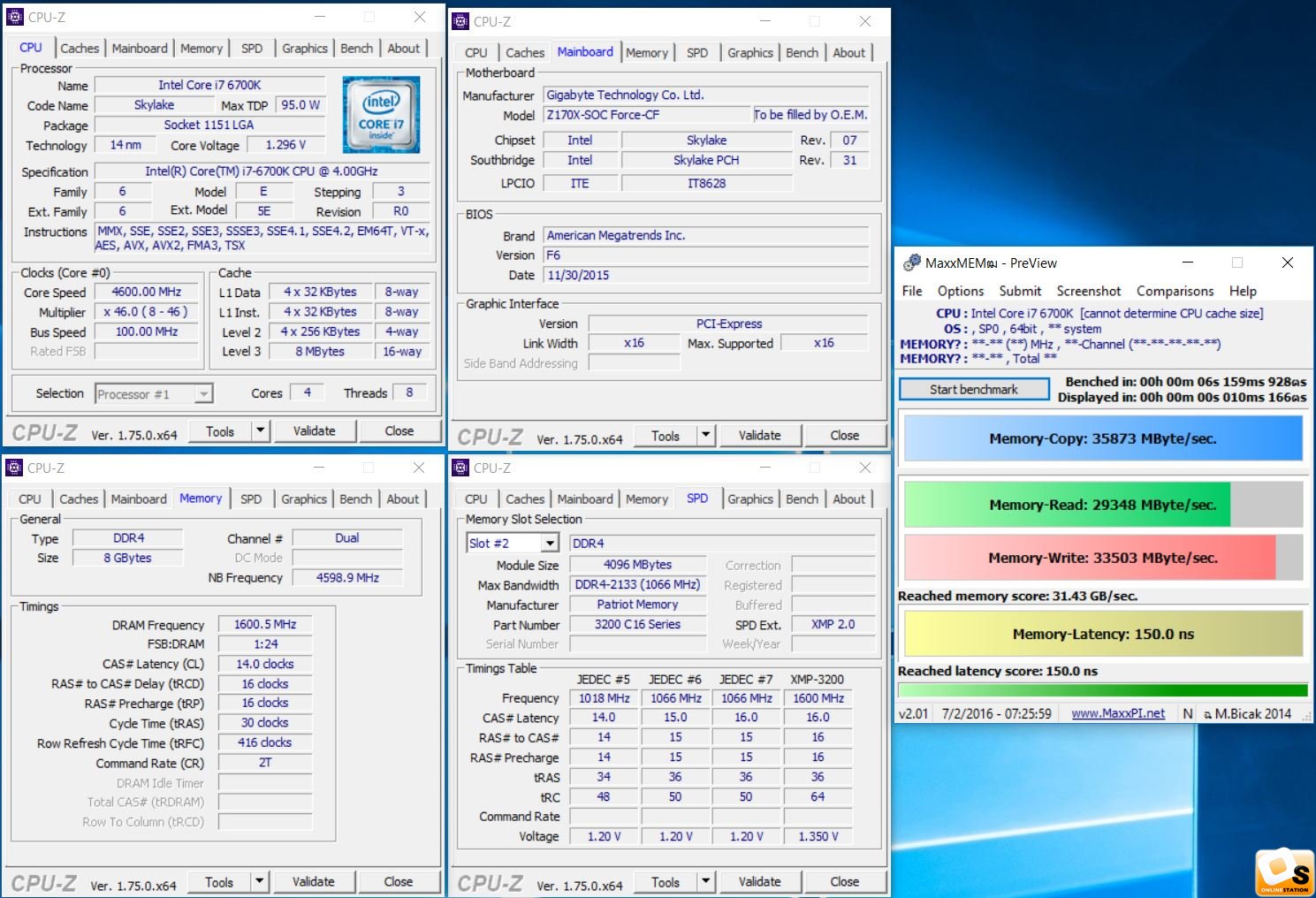Screen dimensions: 1316x898
Task: Click XMP-3200 voltage 1.350 V cell
Action: pos(818,836)
